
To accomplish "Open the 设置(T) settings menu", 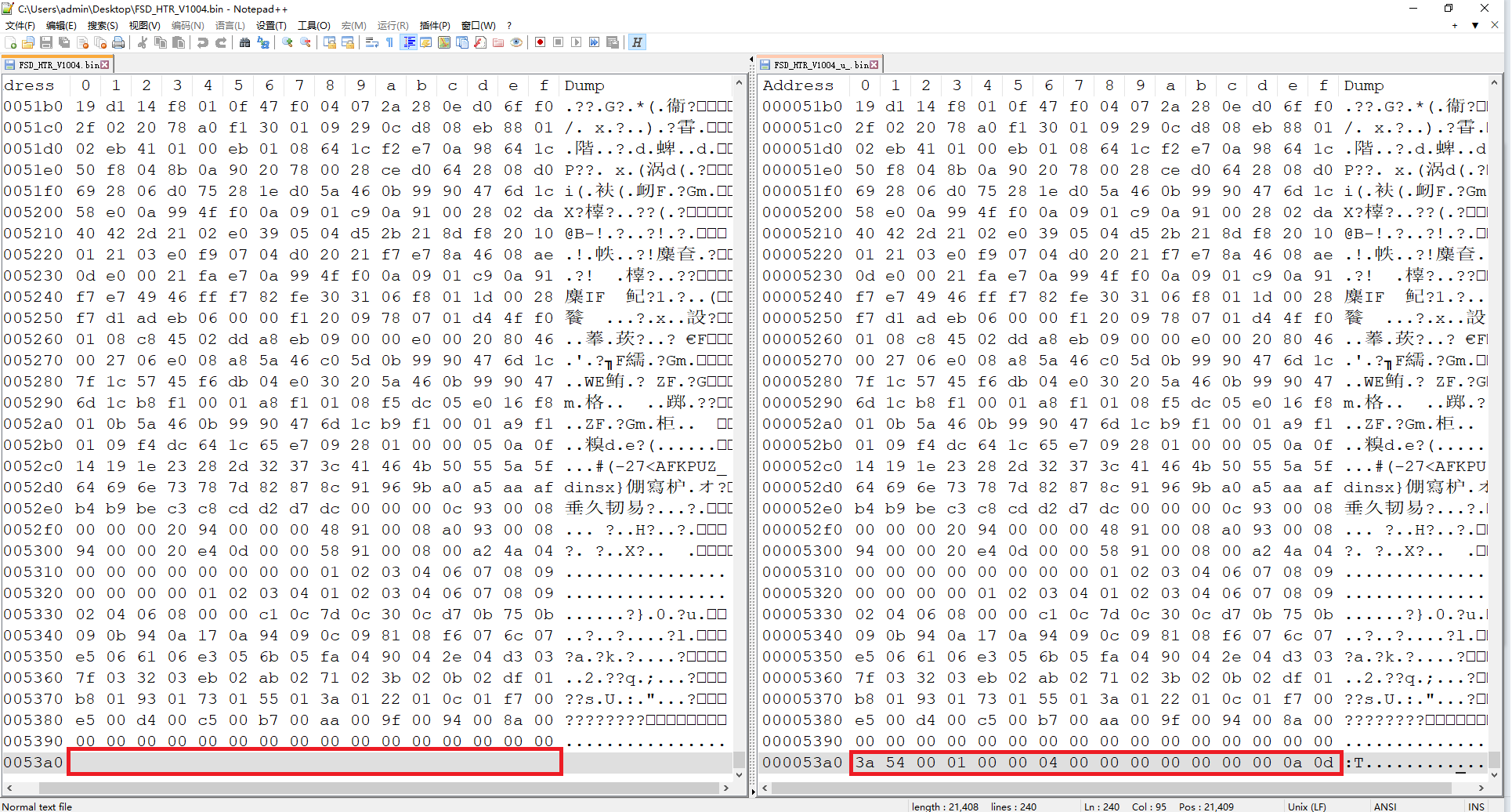I will click(271, 25).
